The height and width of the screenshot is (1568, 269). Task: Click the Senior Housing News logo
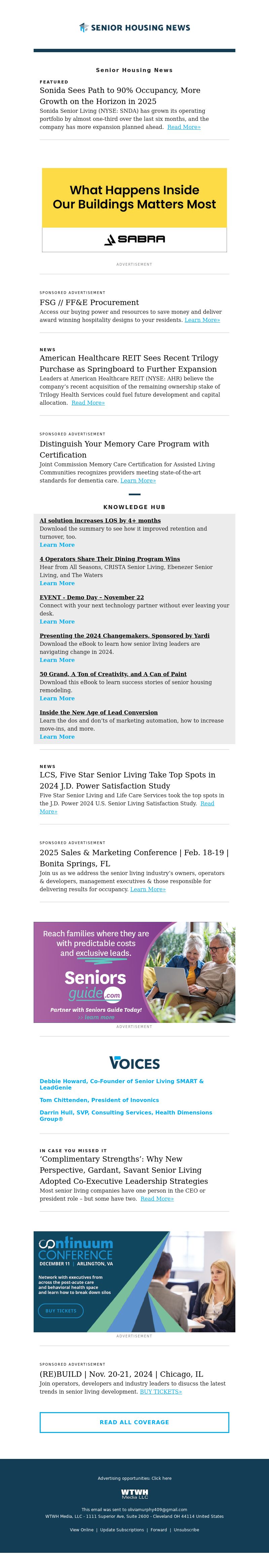tap(134, 27)
